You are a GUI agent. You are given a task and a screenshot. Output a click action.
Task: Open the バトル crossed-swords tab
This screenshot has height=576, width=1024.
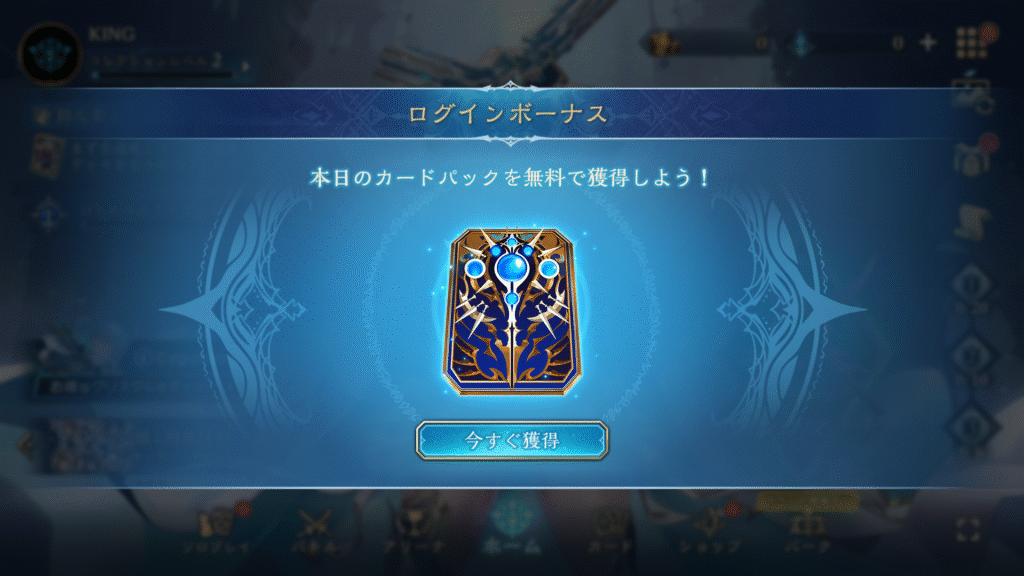tap(316, 530)
